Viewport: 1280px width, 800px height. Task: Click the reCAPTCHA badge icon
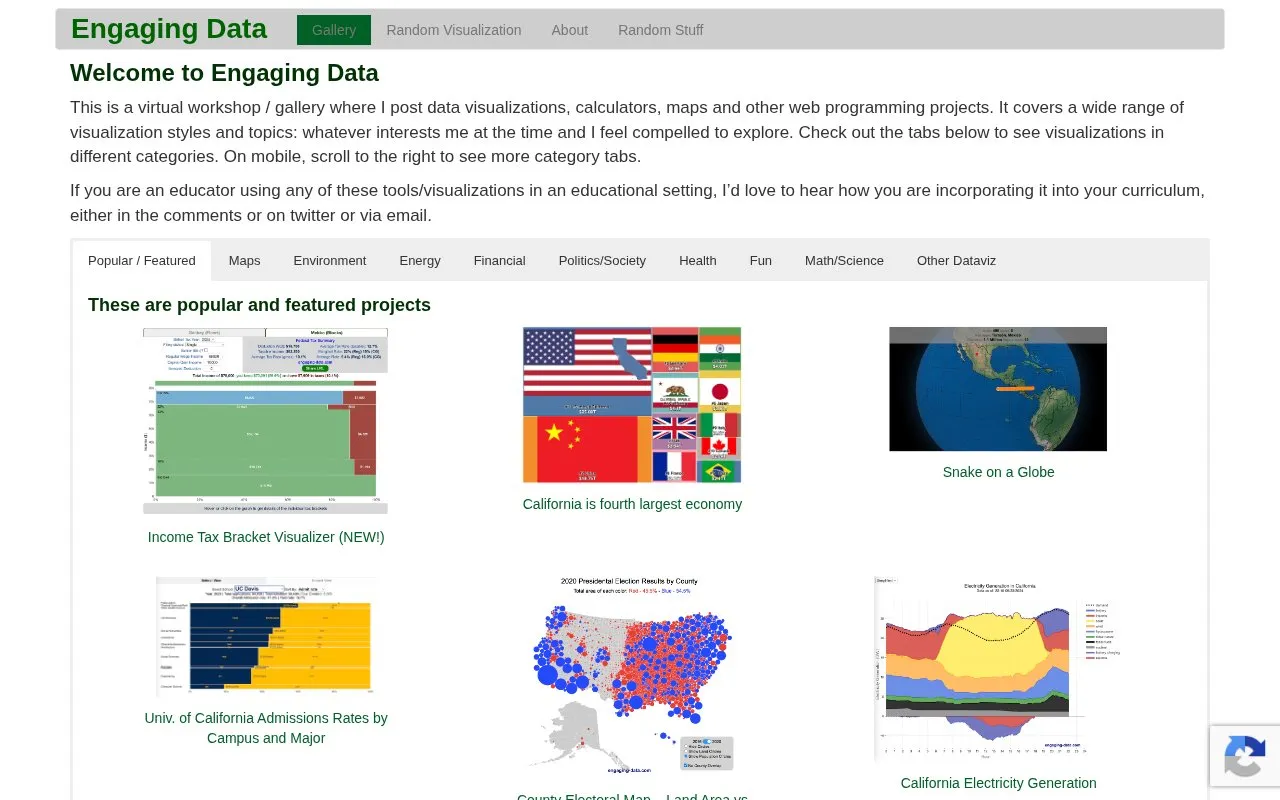tap(1244, 756)
